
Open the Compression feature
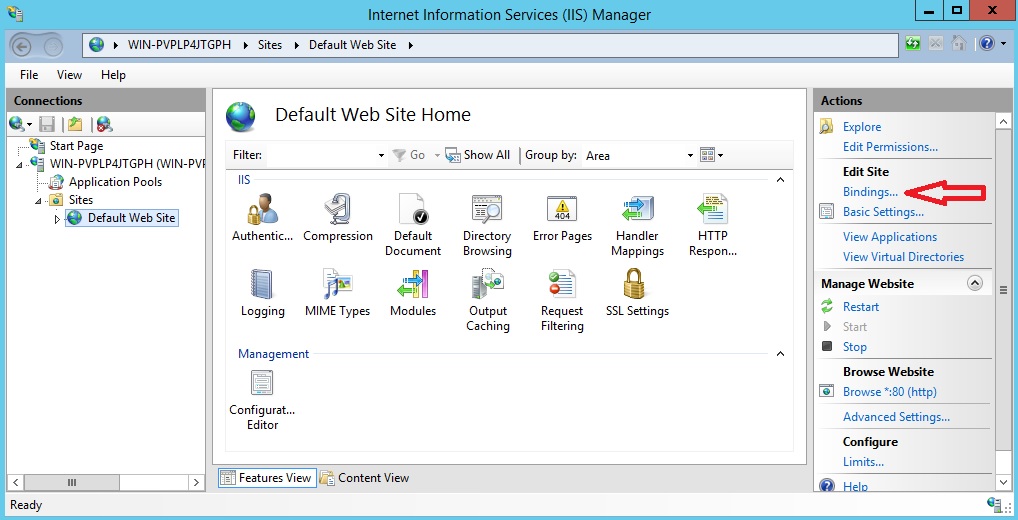[x=338, y=218]
